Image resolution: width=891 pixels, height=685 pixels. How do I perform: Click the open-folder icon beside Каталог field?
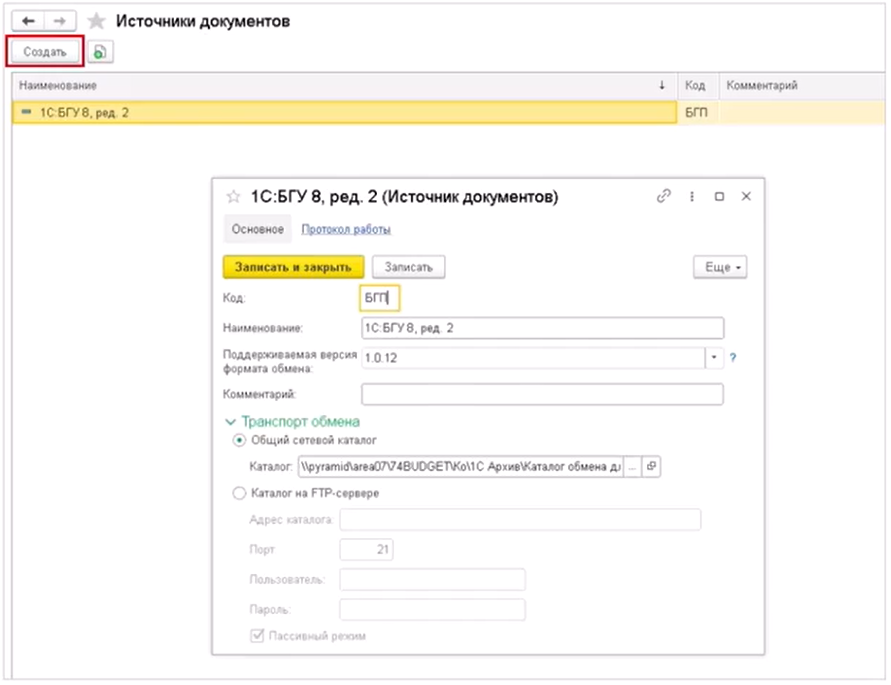coord(652,466)
